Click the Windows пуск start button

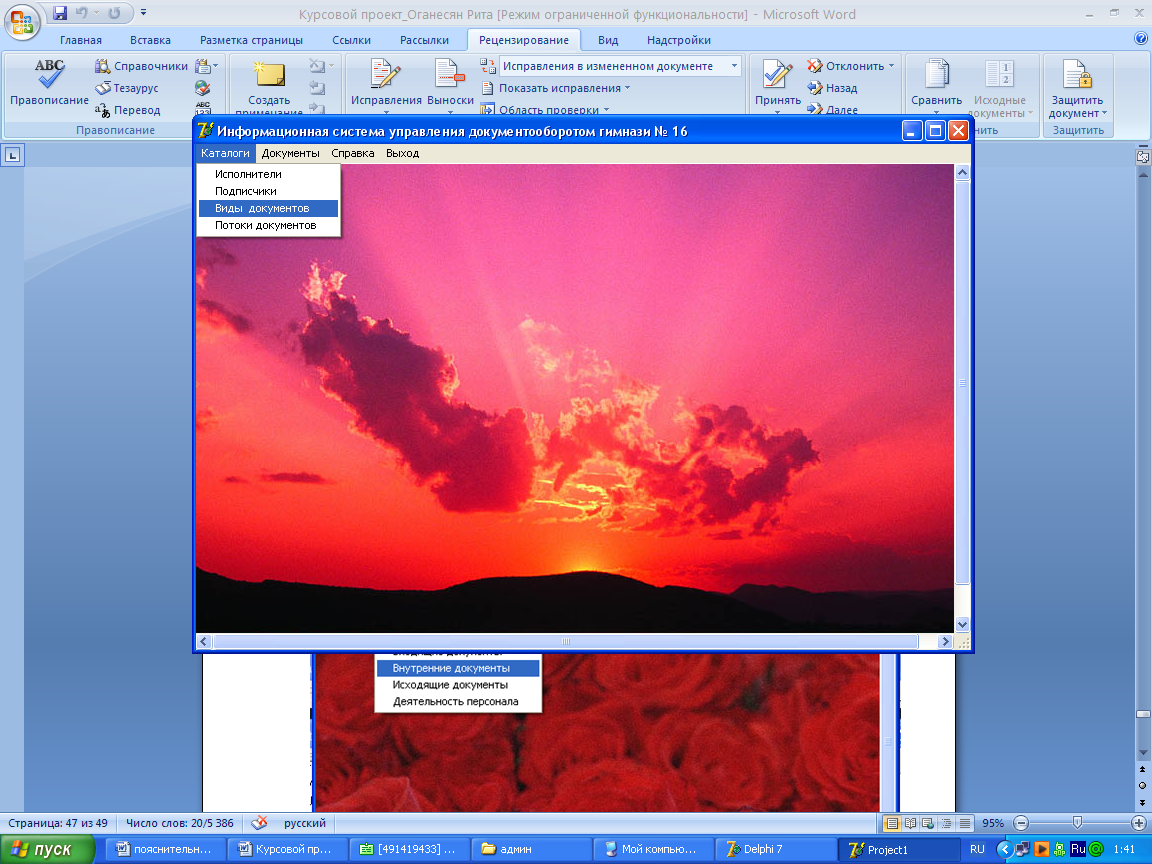(x=47, y=849)
